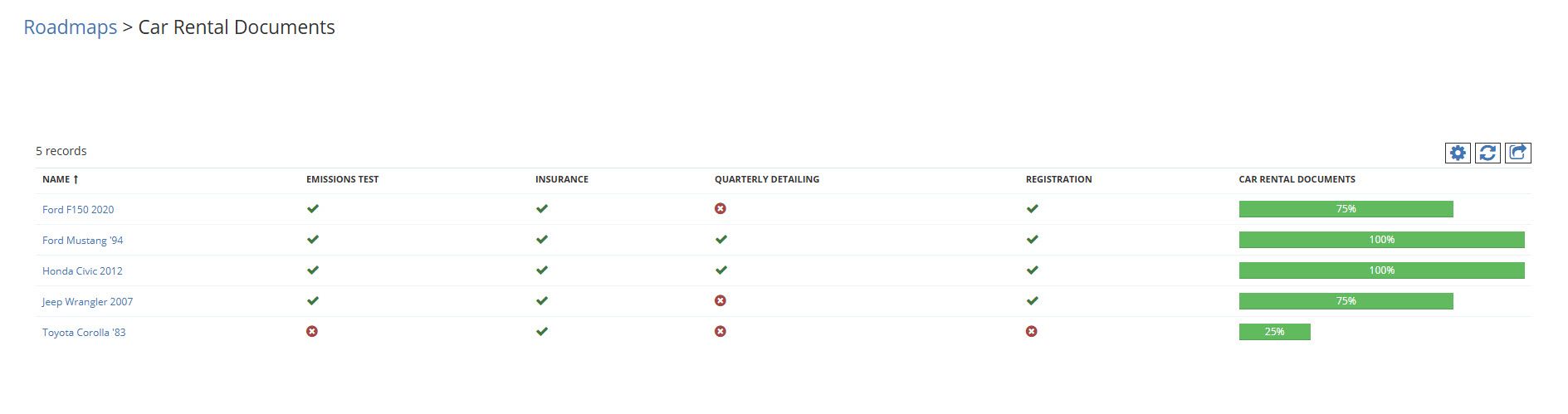
Task: Go to the Roadmaps breadcrumb link
Action: (71, 27)
